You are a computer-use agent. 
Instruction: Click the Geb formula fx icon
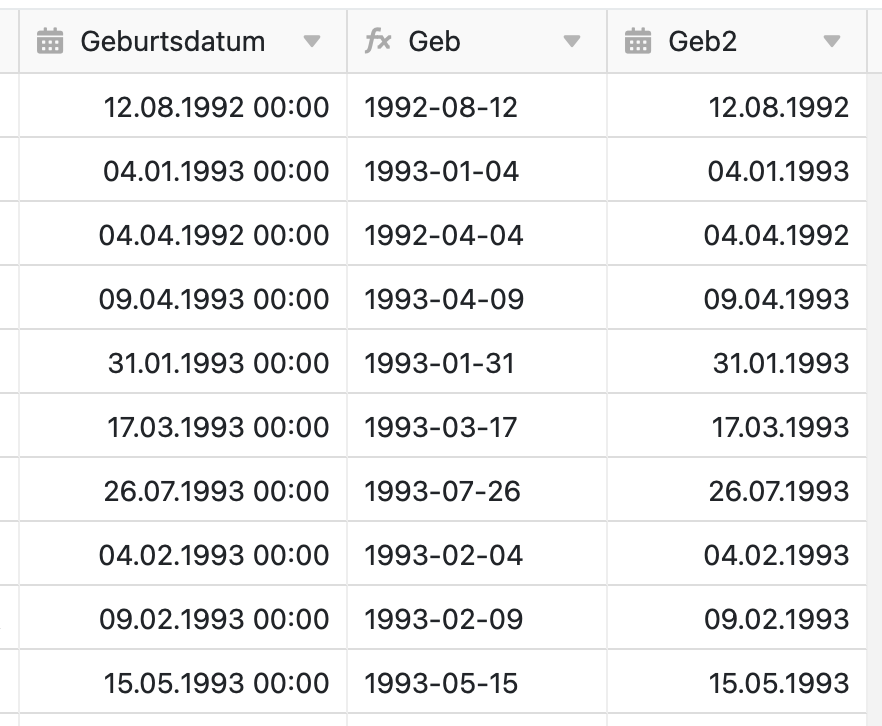coord(378,41)
